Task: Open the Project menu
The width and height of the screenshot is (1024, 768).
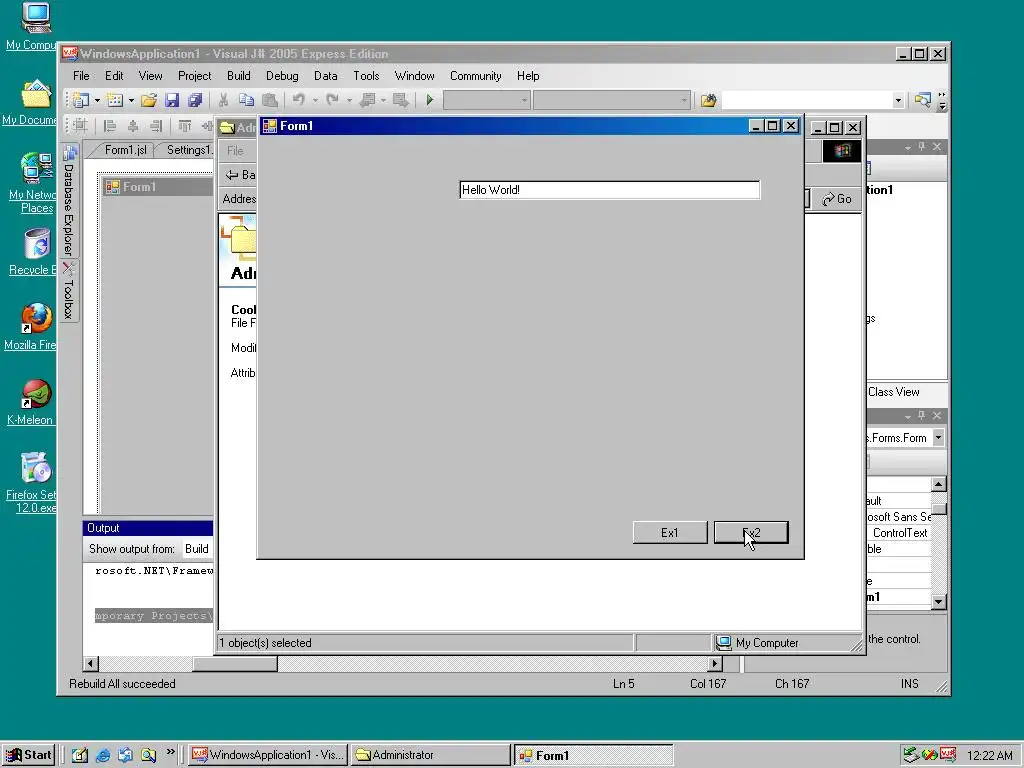Action: coord(195,76)
